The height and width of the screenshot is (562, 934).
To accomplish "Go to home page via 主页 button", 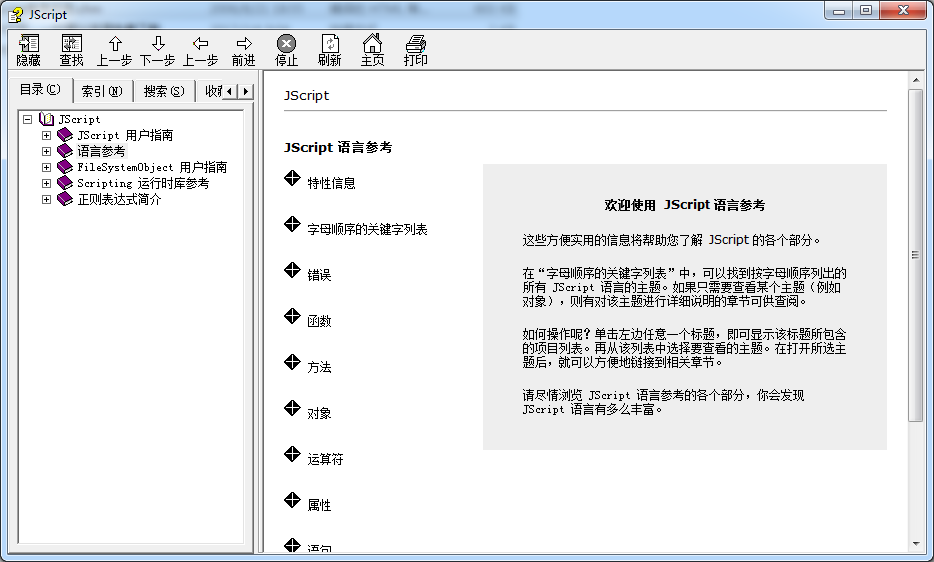I will click(x=372, y=50).
